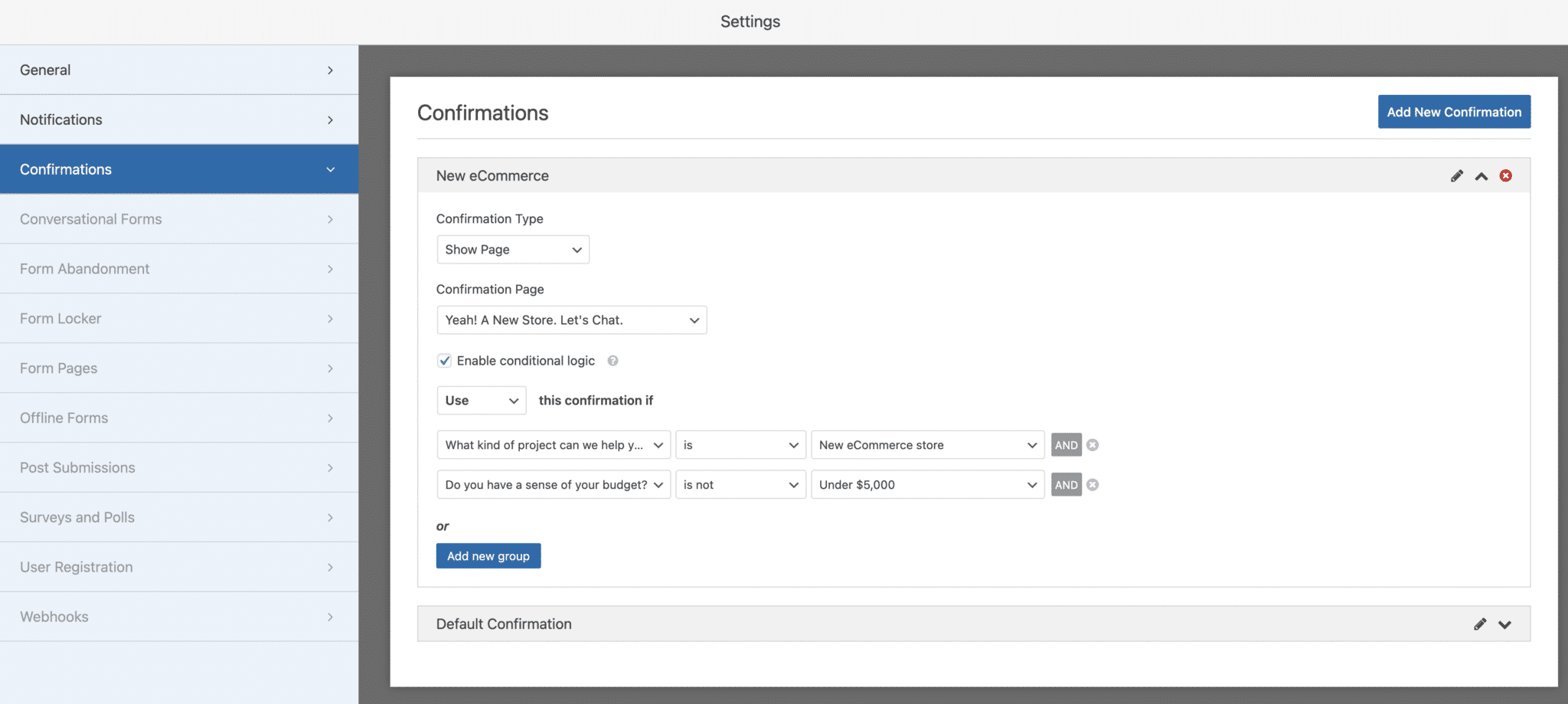Toggle the AND operator on the first rule

click(1067, 444)
